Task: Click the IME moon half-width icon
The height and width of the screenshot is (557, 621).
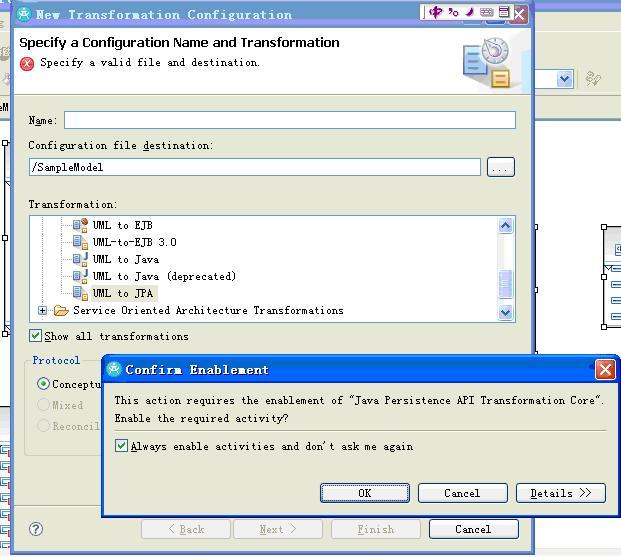Action: tap(470, 12)
